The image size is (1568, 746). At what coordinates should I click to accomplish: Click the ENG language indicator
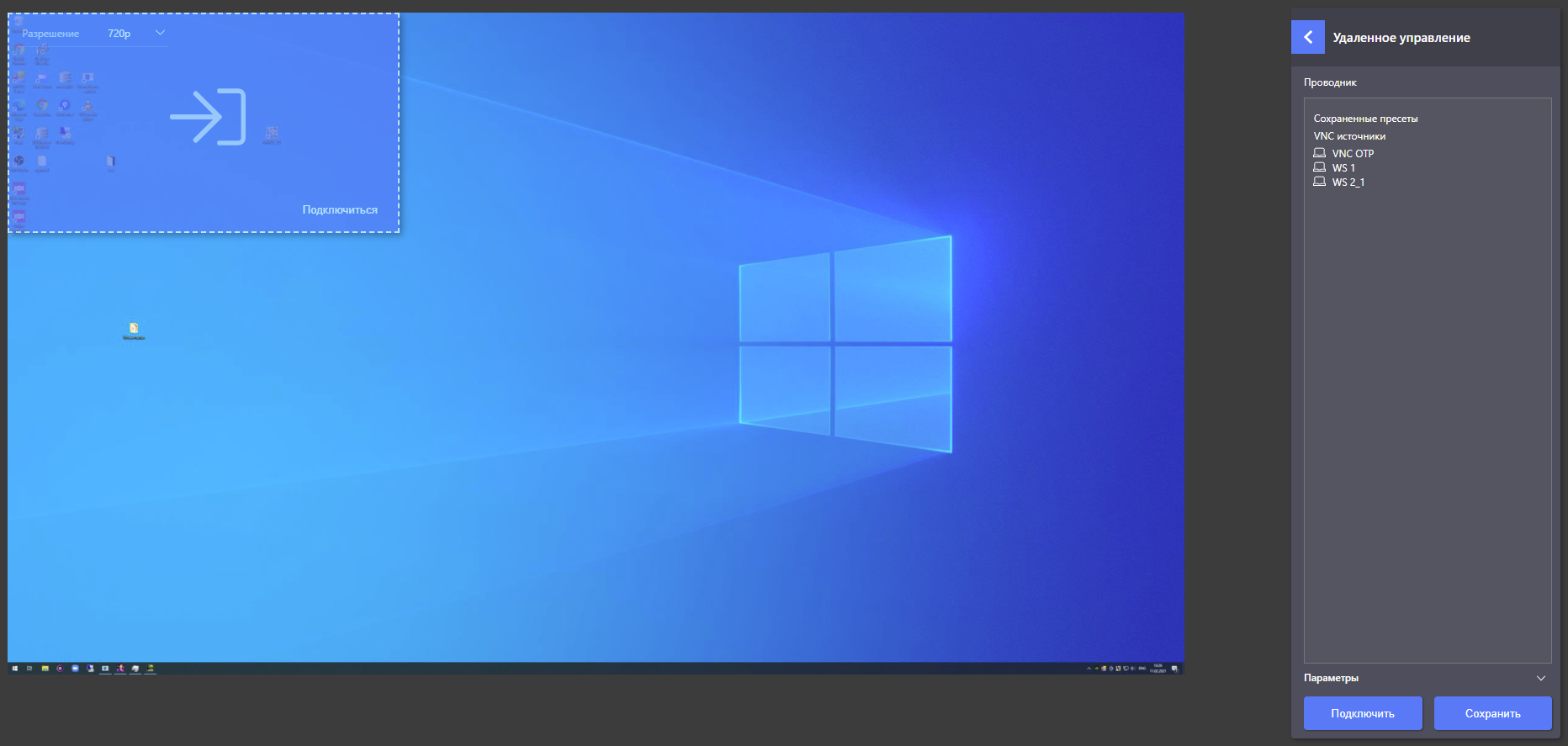(x=1142, y=669)
